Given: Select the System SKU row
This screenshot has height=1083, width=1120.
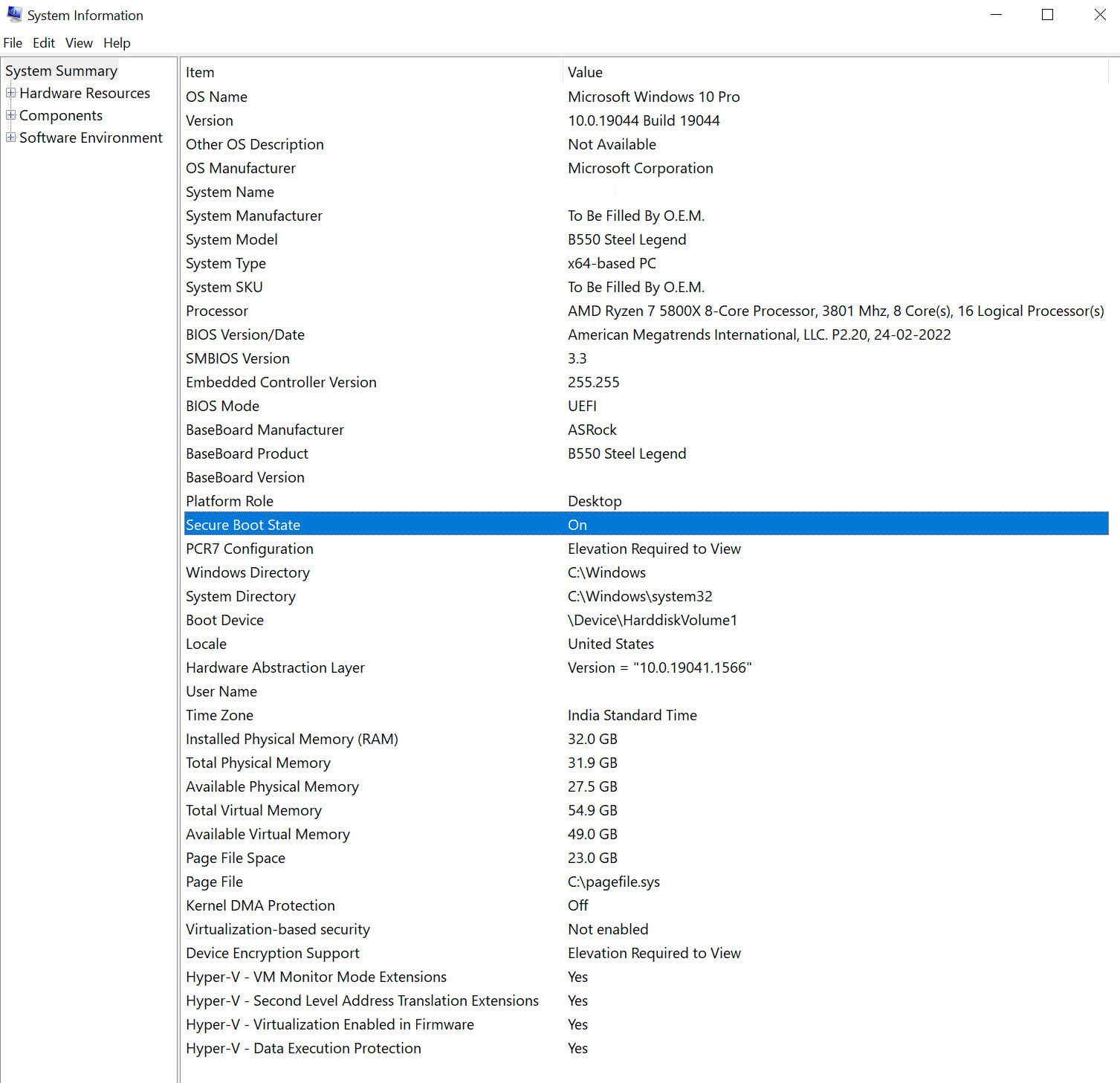Looking at the screenshot, I should point(646,287).
